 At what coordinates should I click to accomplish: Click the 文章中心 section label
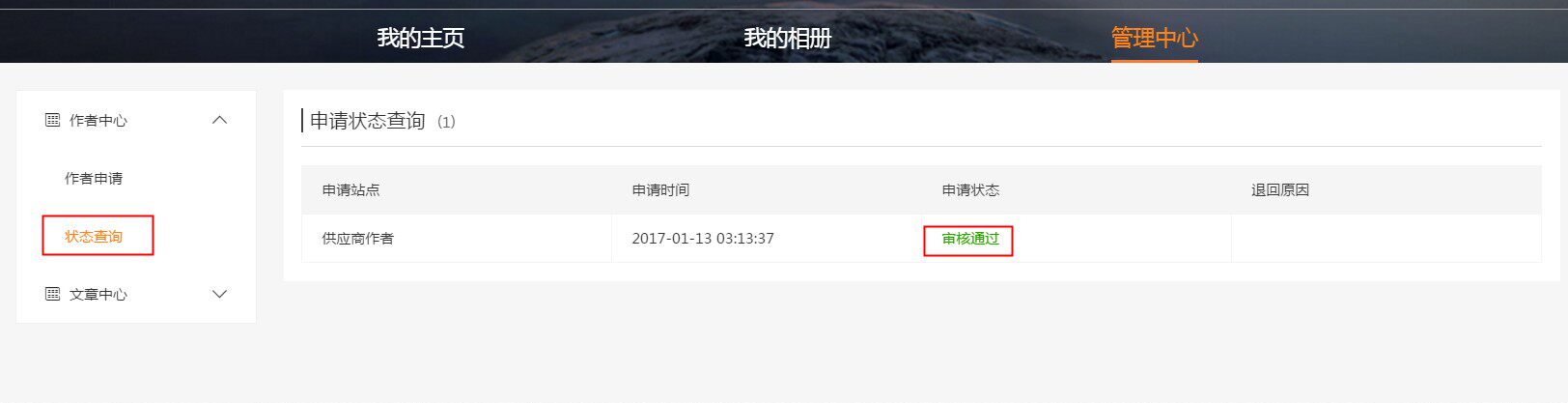(x=98, y=294)
